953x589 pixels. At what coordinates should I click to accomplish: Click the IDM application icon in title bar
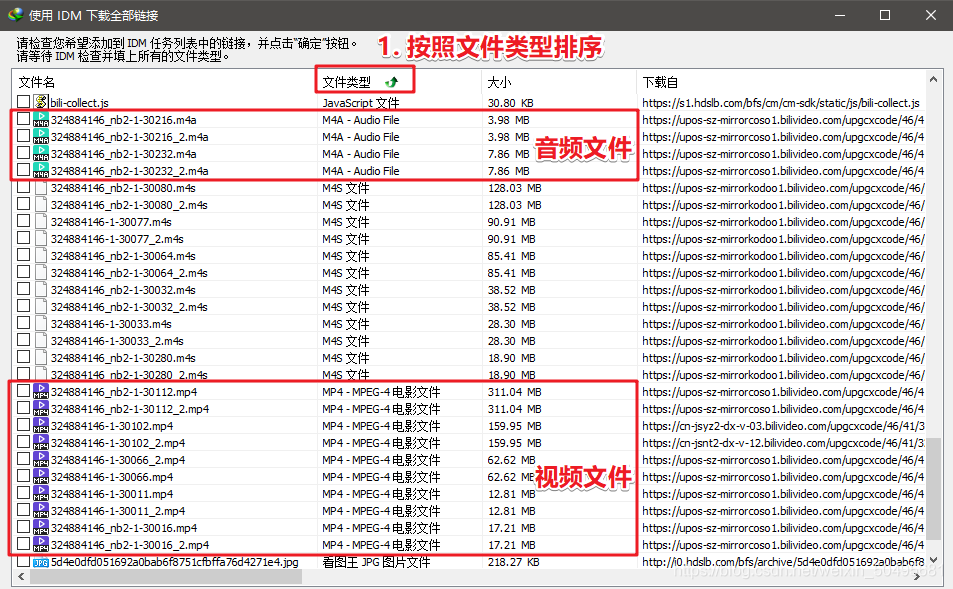[15, 15]
